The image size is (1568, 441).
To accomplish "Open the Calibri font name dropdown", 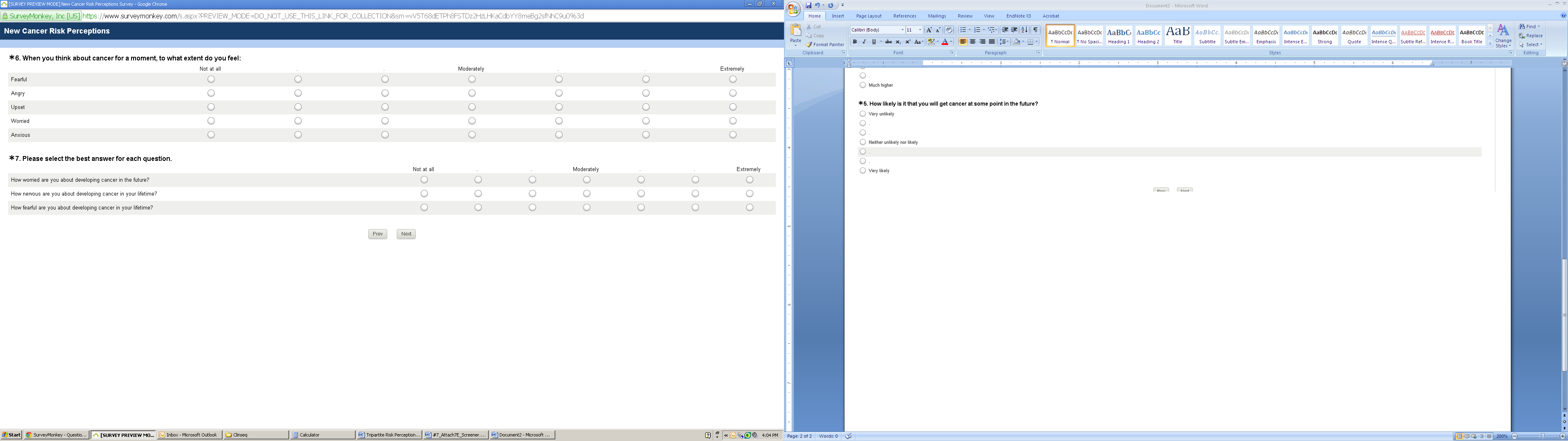I will pyautogui.click(x=903, y=30).
